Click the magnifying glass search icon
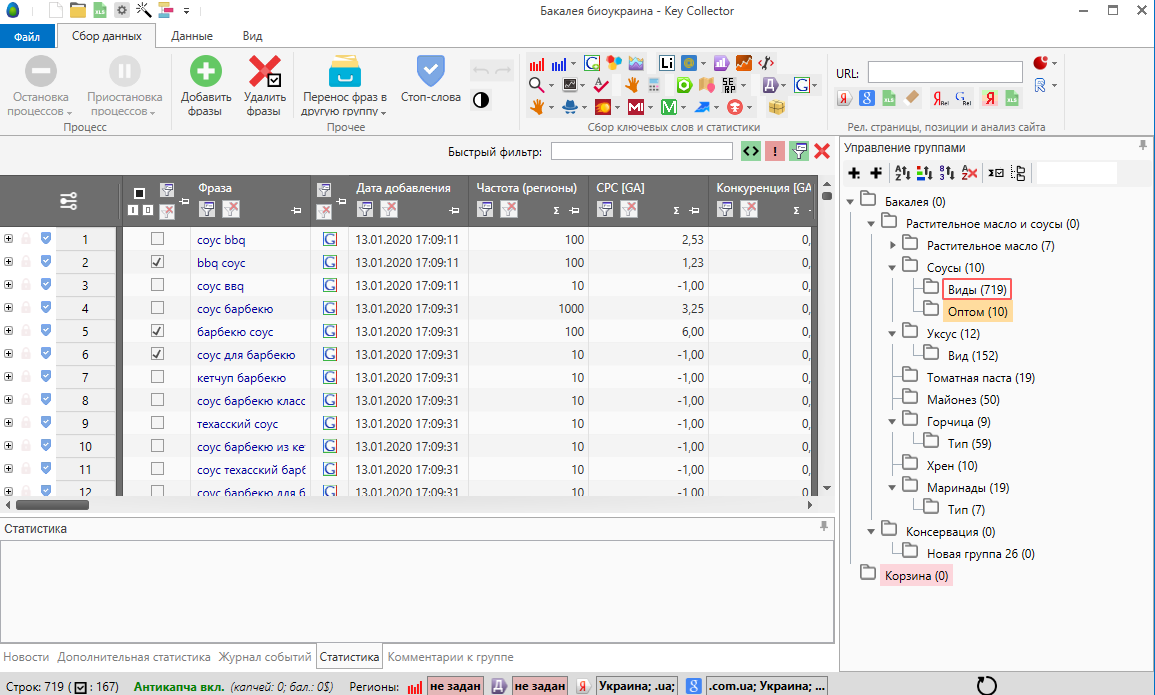 [536, 85]
